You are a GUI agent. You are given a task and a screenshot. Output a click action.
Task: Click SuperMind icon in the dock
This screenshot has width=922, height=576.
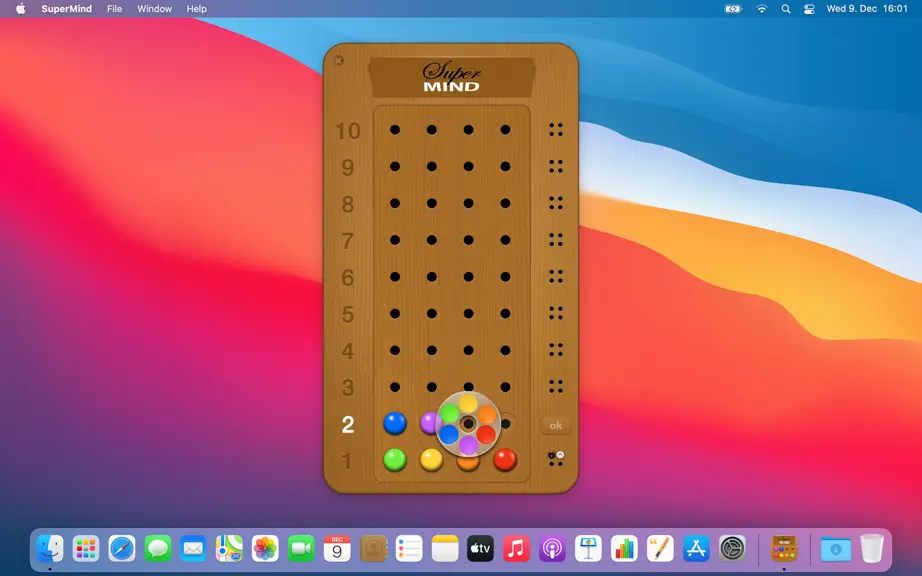click(784, 549)
